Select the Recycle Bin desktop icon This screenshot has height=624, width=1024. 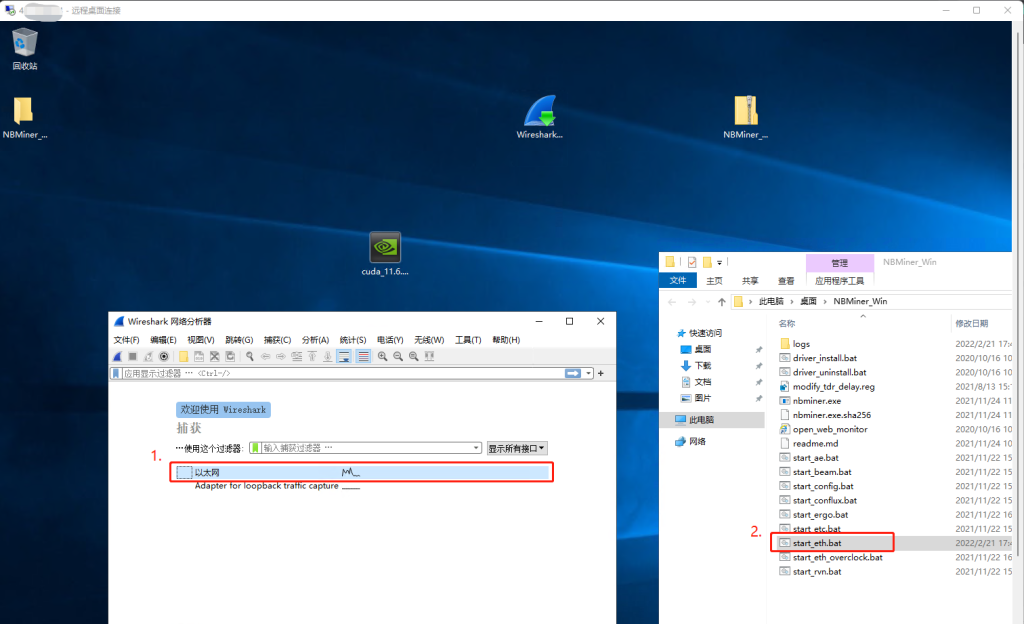[x=25, y=49]
